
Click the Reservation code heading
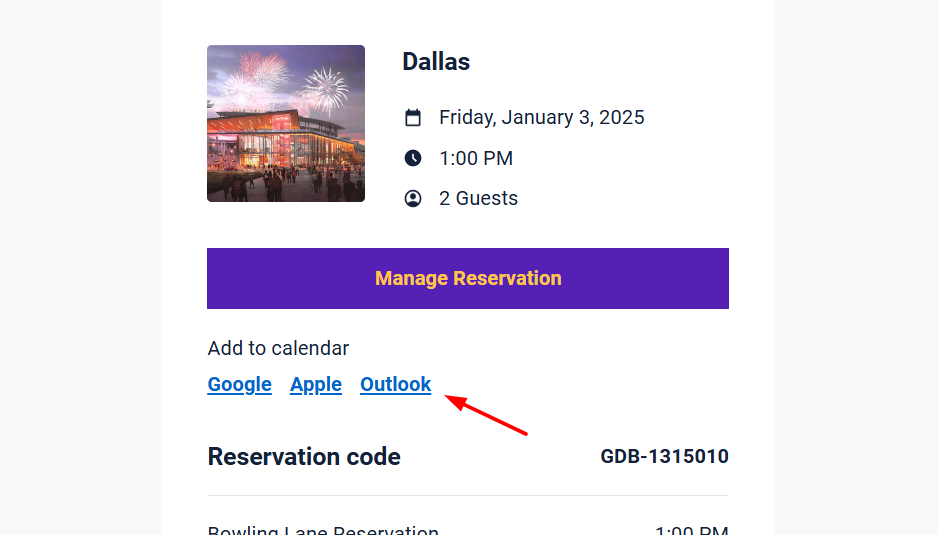coord(304,457)
